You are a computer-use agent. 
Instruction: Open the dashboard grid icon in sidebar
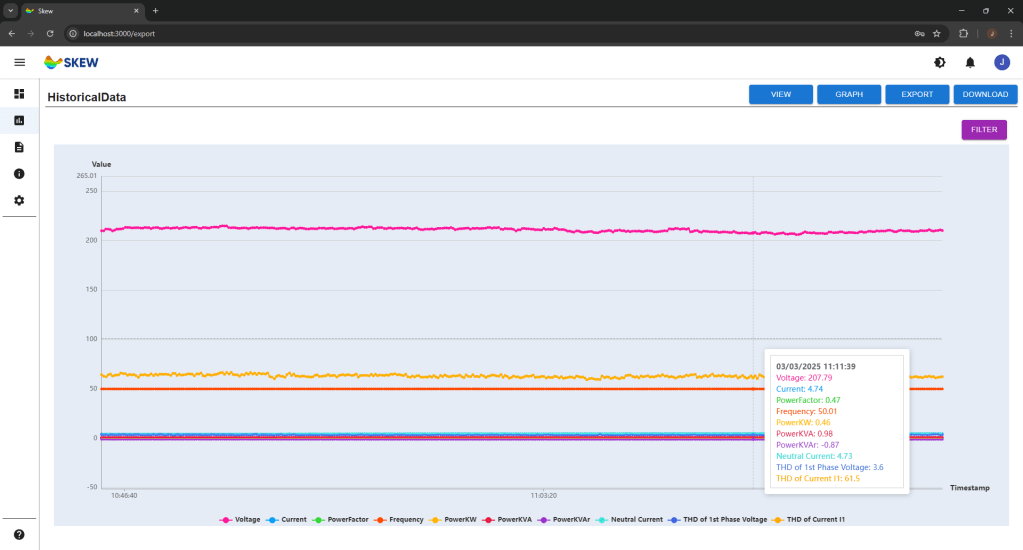[x=19, y=94]
